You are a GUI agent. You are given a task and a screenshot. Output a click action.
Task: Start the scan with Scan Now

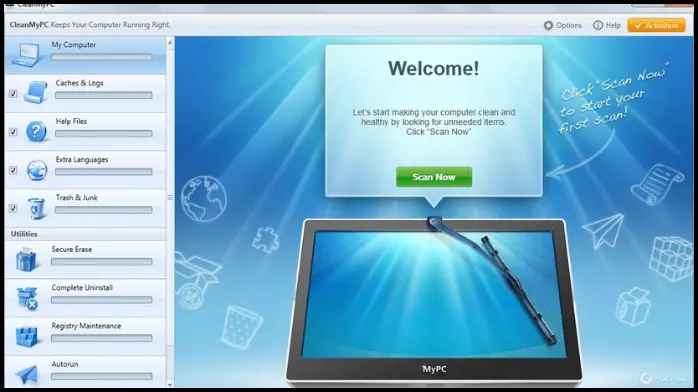tap(434, 177)
